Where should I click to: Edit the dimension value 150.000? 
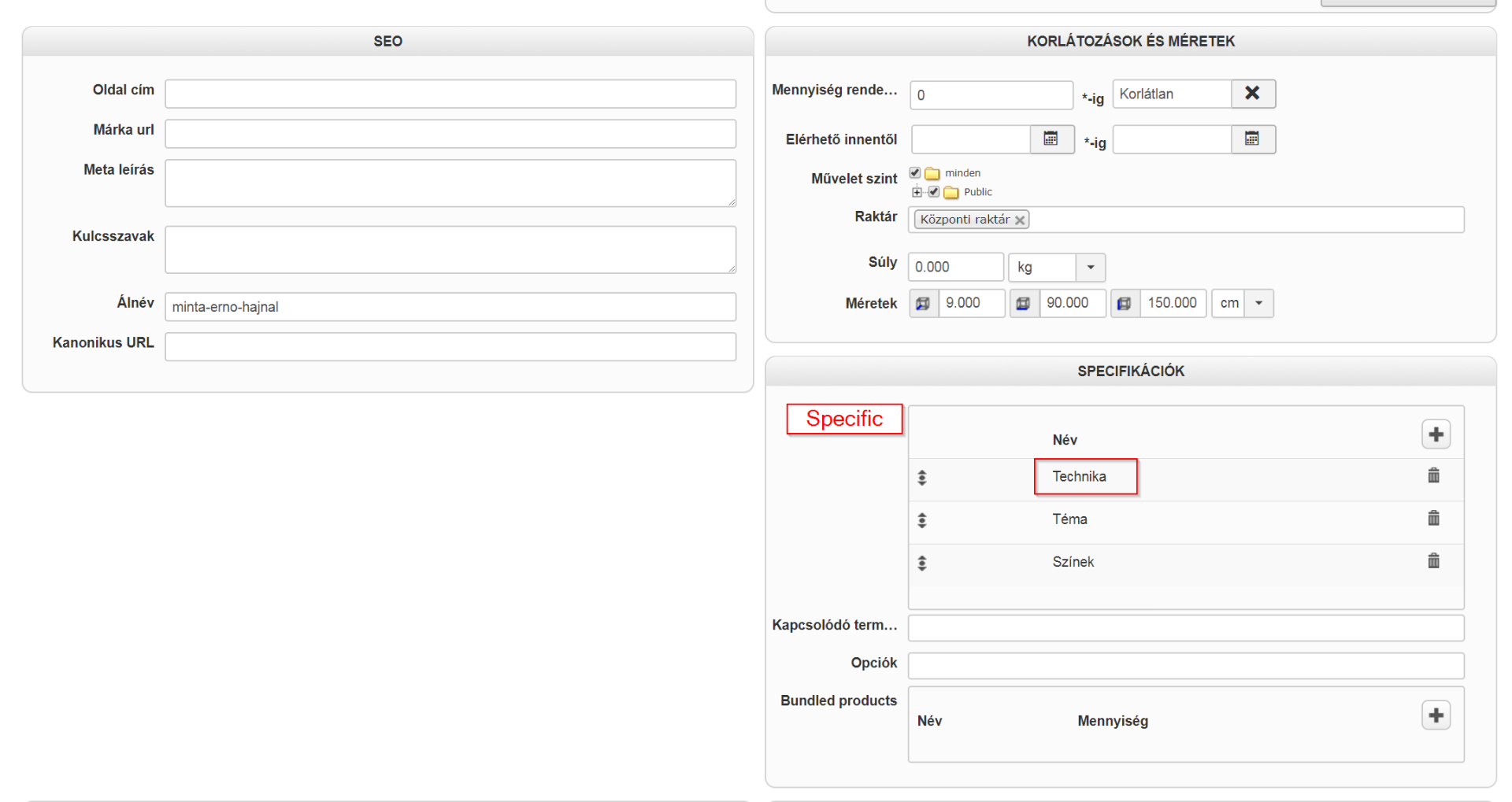1173,303
